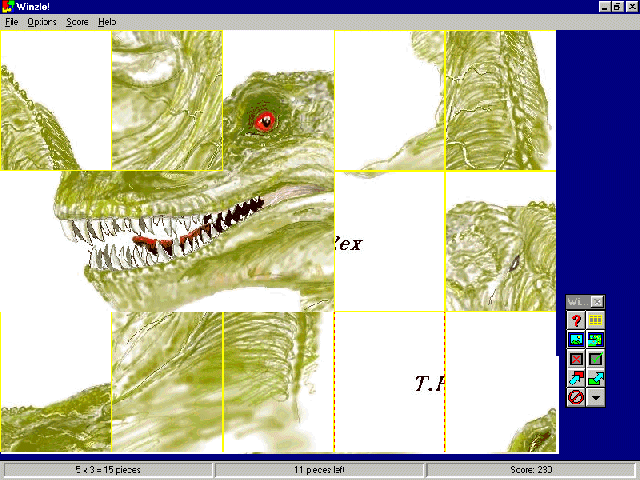Toggle the red X box in palette
This screenshot has width=640, height=480.
pyautogui.click(x=576, y=359)
